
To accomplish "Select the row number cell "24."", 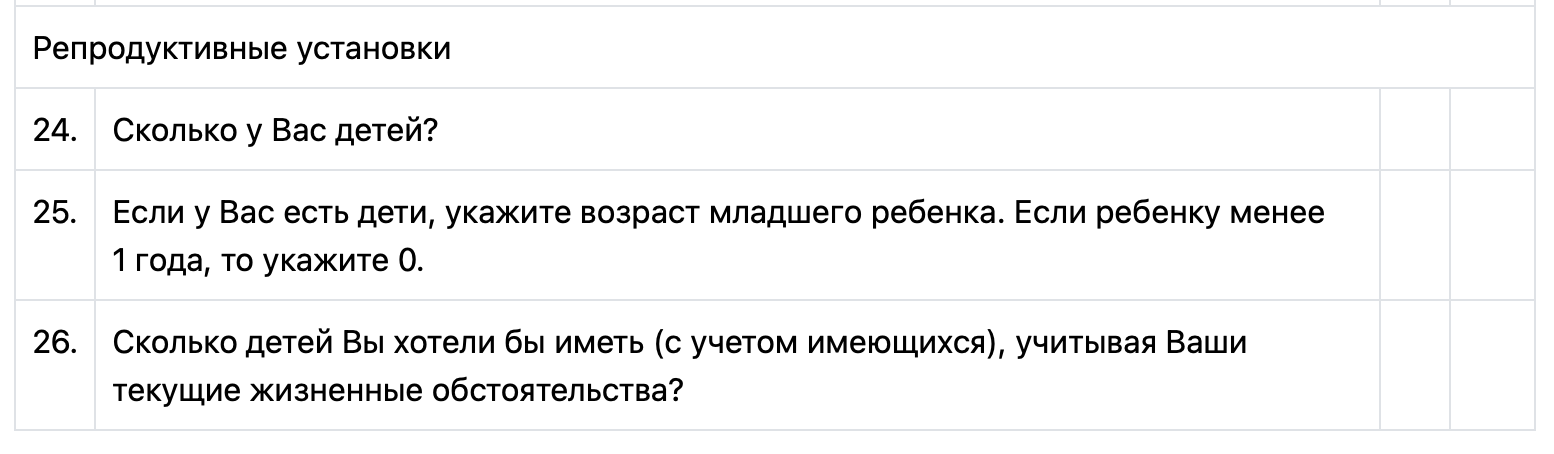I will coord(55,130).
